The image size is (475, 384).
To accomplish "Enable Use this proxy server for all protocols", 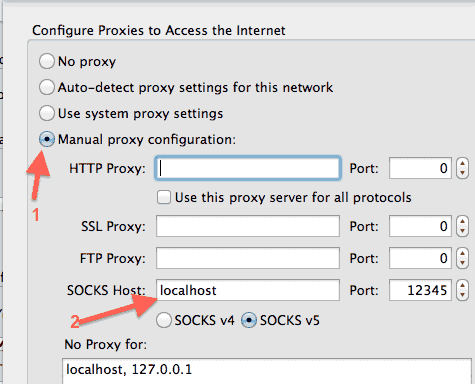I will click(164, 197).
